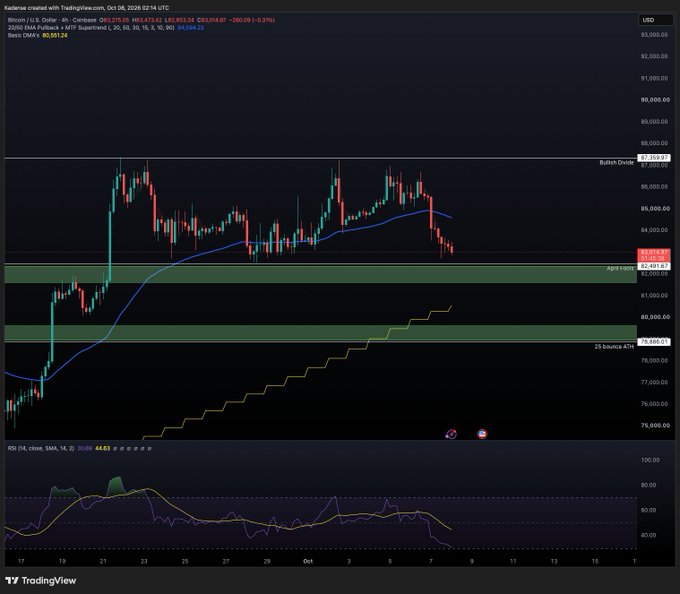Click the US flag economic event icon
The height and width of the screenshot is (594, 680).
482,434
